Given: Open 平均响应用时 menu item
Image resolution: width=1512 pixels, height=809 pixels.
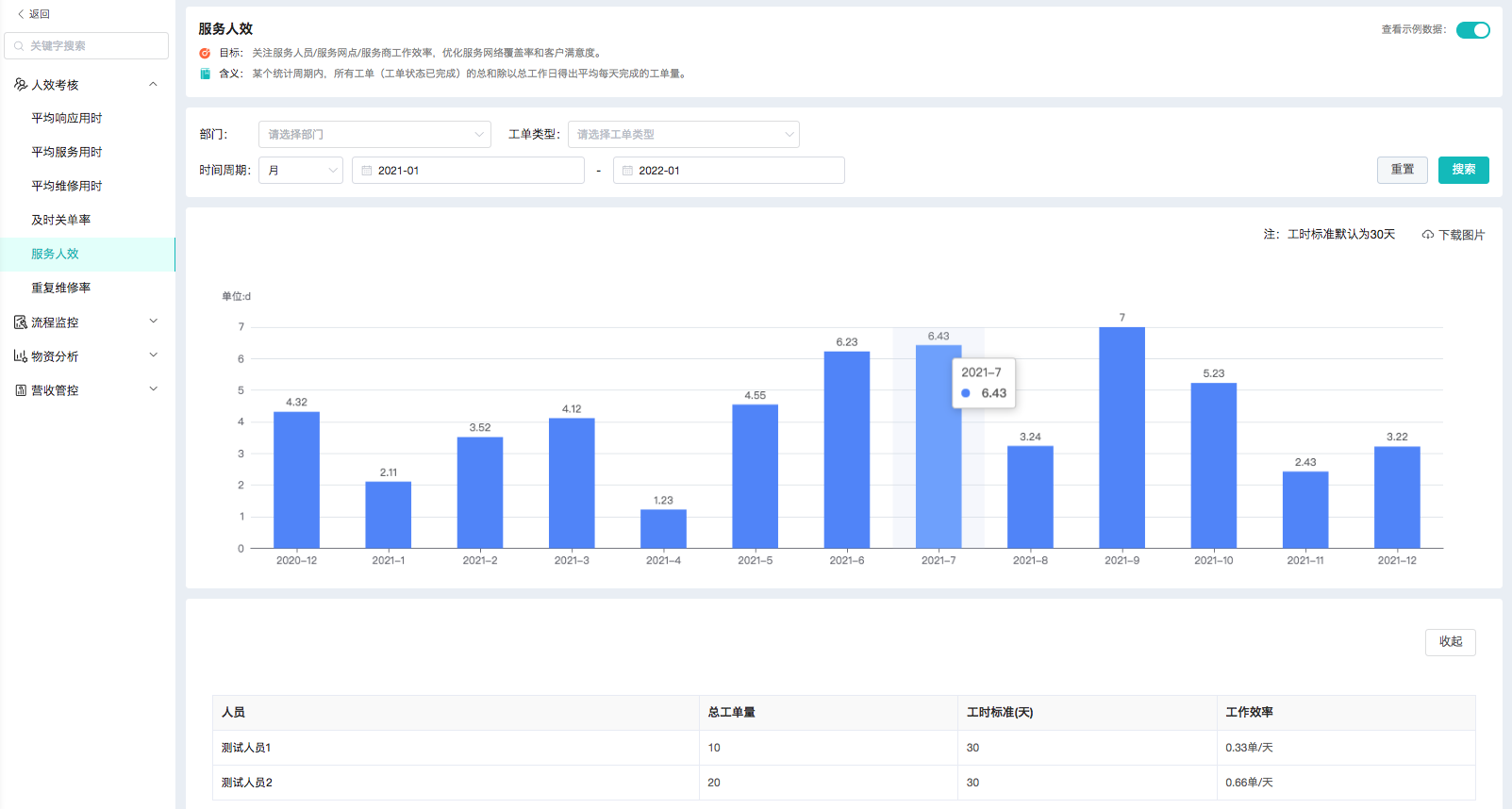Looking at the screenshot, I should 88,118.
